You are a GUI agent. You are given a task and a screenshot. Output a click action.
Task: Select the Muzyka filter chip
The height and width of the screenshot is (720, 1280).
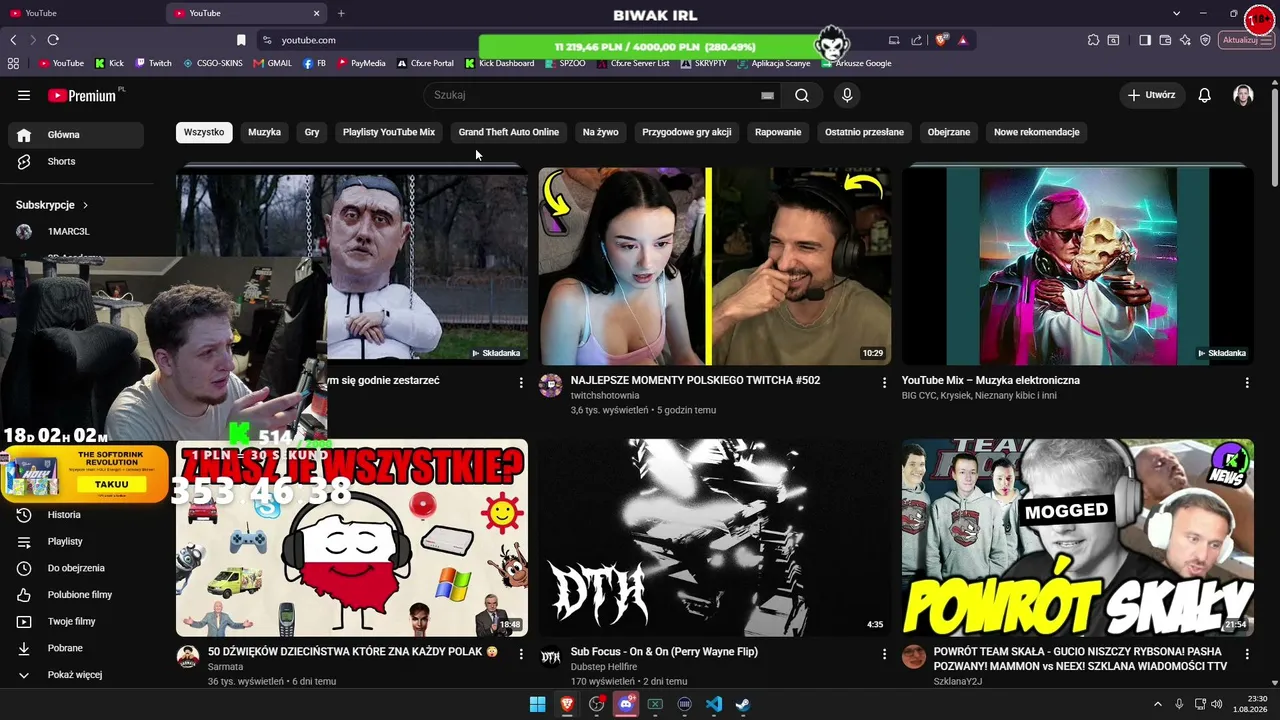pyautogui.click(x=265, y=132)
